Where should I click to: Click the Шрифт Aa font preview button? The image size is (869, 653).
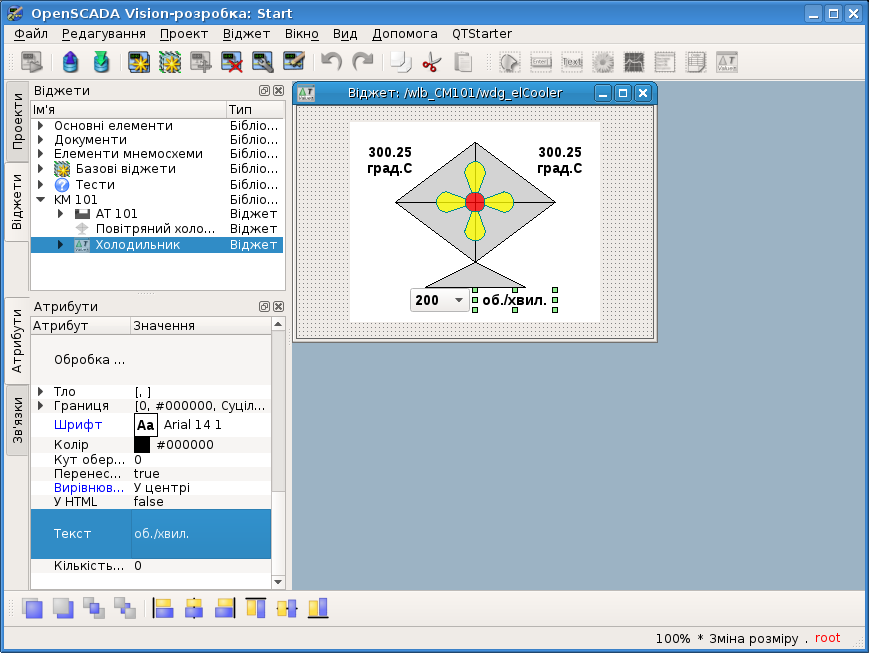146,425
